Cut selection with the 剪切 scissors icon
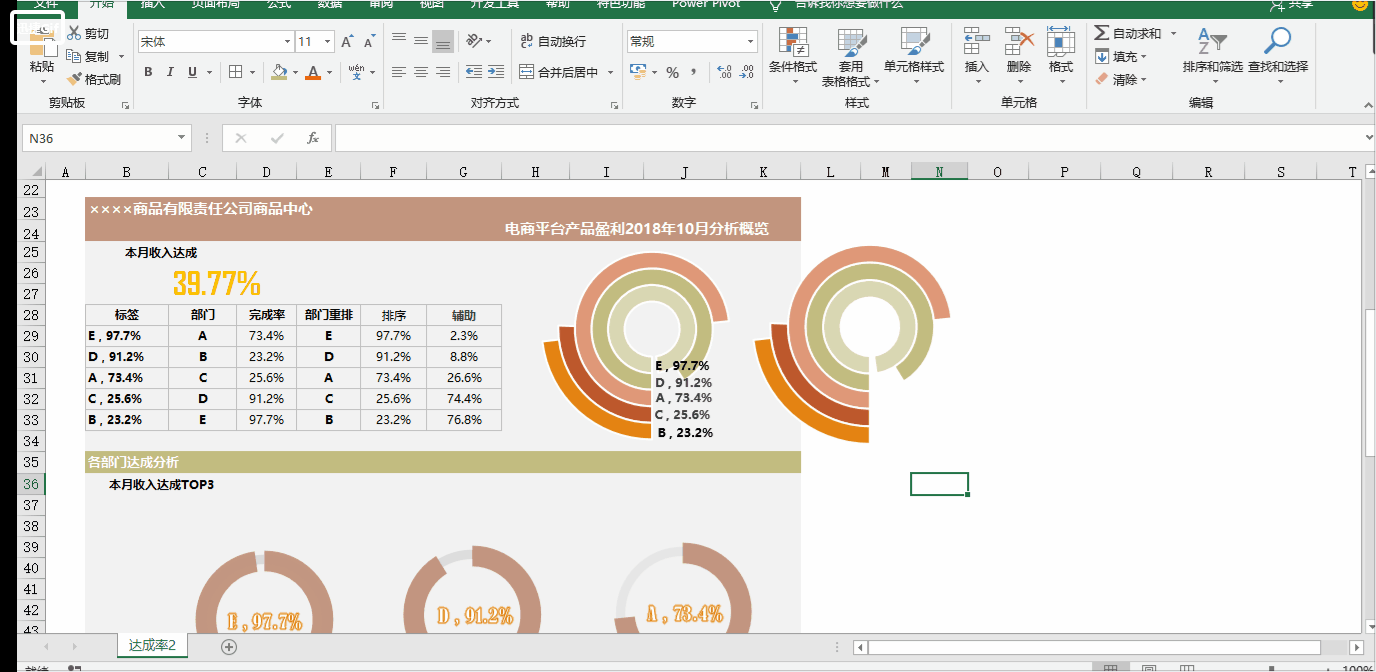This screenshot has height=672, width=1376. (x=74, y=34)
